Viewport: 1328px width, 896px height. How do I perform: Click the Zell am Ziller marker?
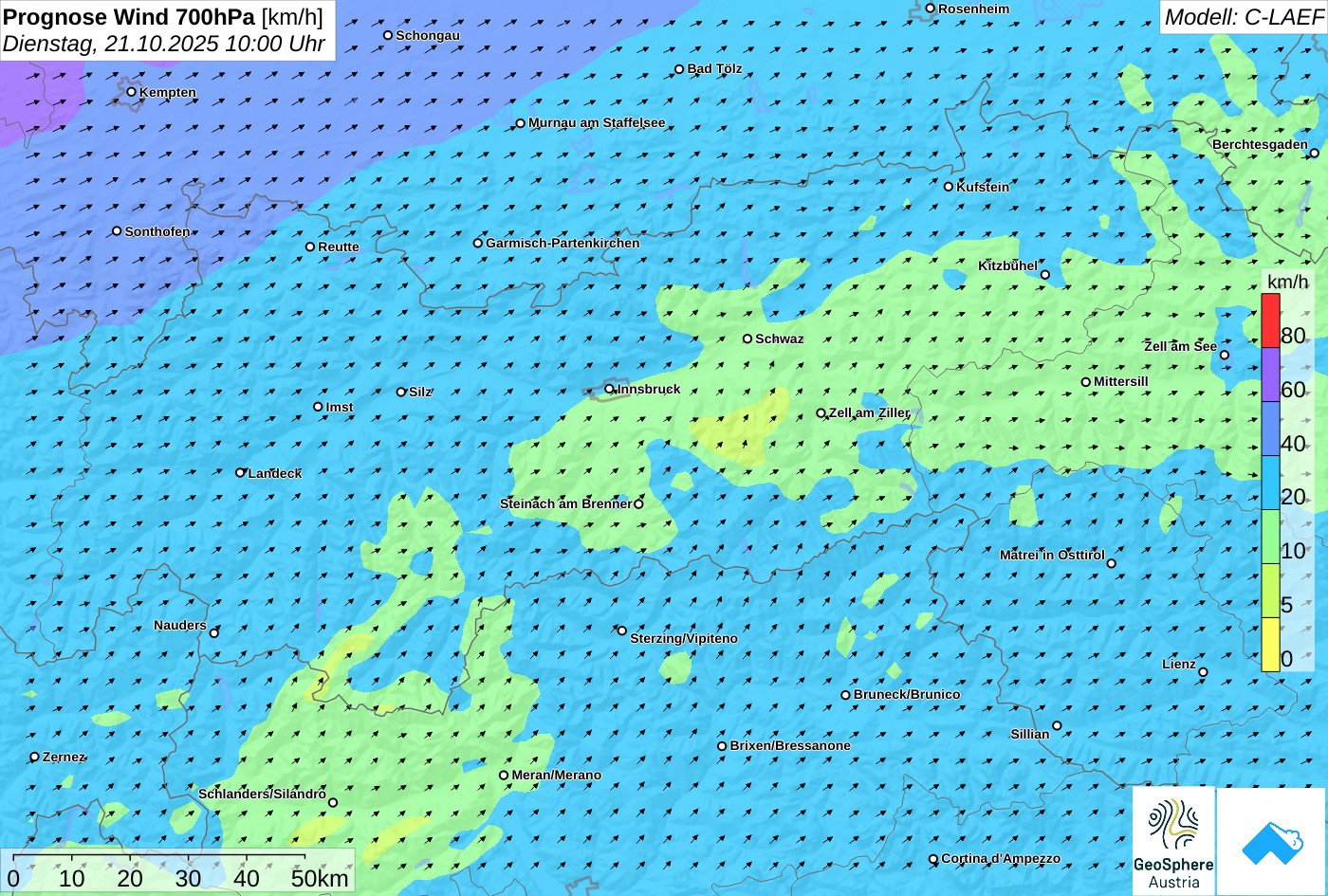tap(821, 413)
